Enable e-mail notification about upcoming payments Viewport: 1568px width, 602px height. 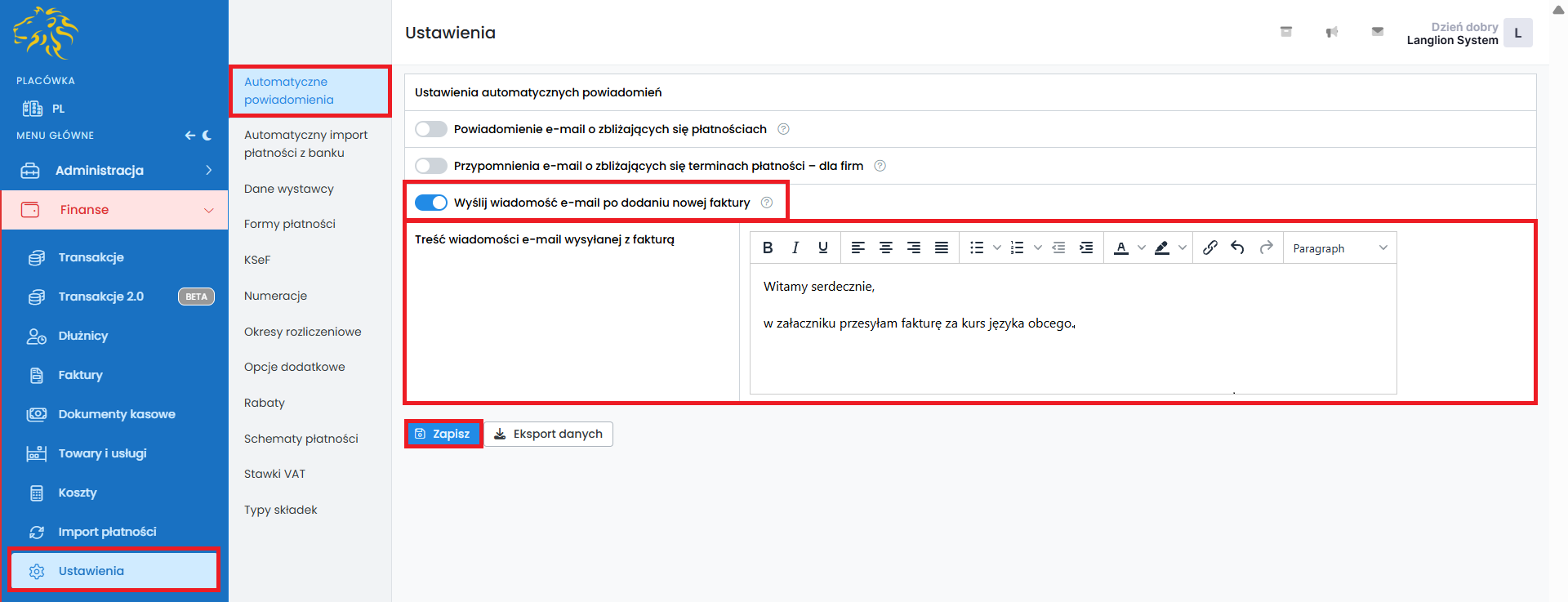point(431,129)
